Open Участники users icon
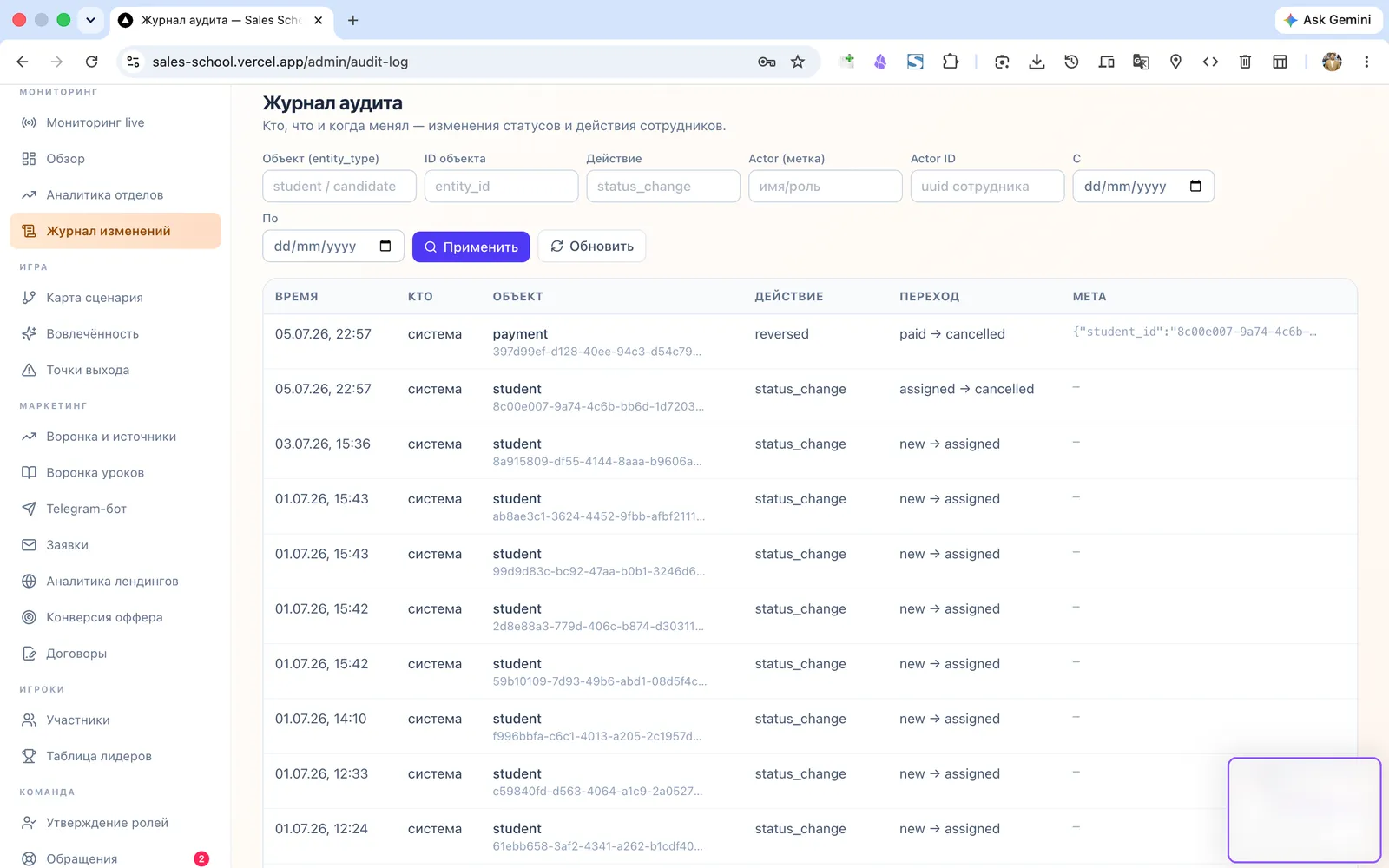 29,720
